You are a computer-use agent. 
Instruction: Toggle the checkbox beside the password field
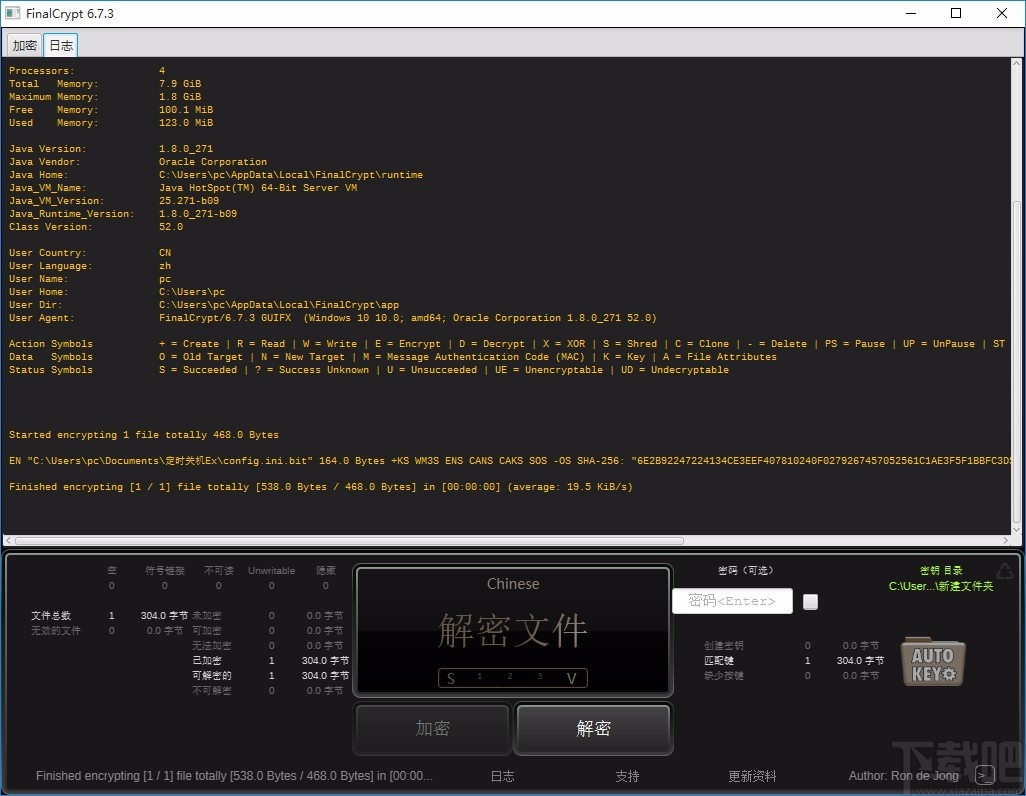click(x=810, y=601)
